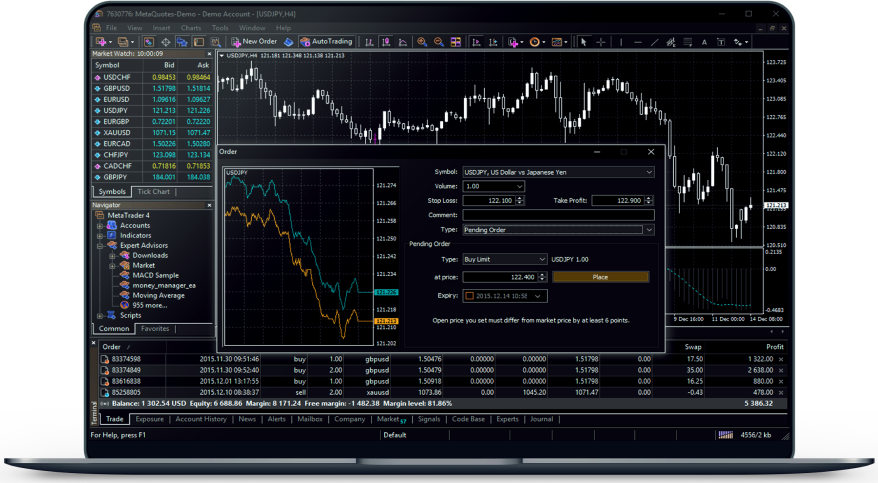Viewport: 878px width, 483px height.
Task: Select the Fibonacci Retracement tool
Action: click(688, 42)
